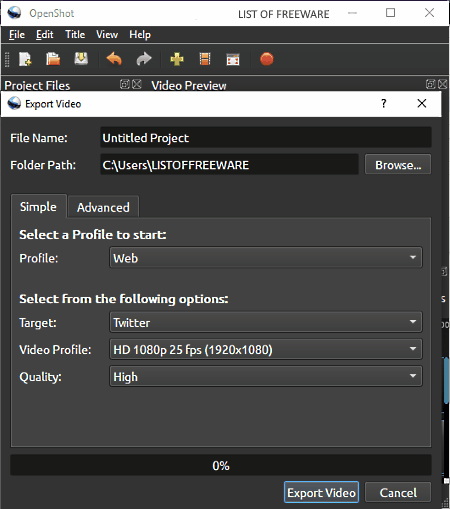Switch to the Advanced tab
450x509 pixels.
[103, 207]
